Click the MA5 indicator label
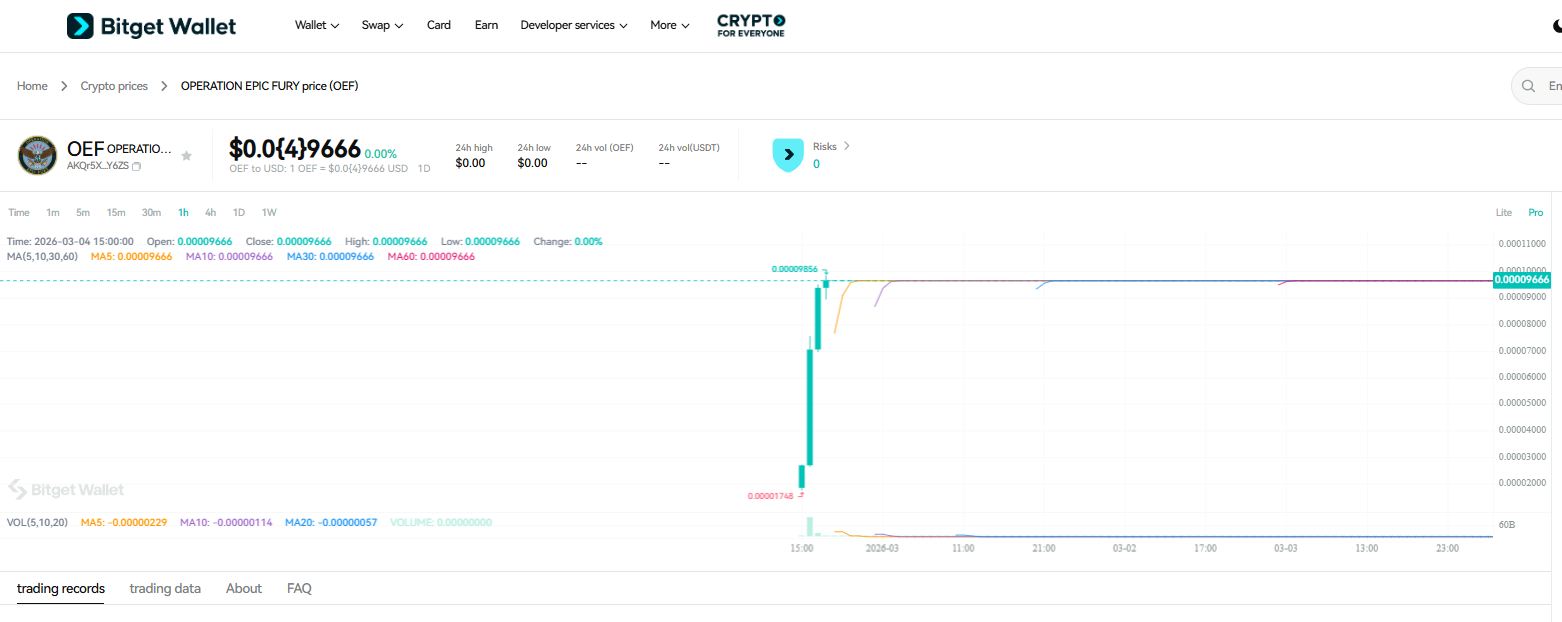The height and width of the screenshot is (622, 1562). coord(131,257)
